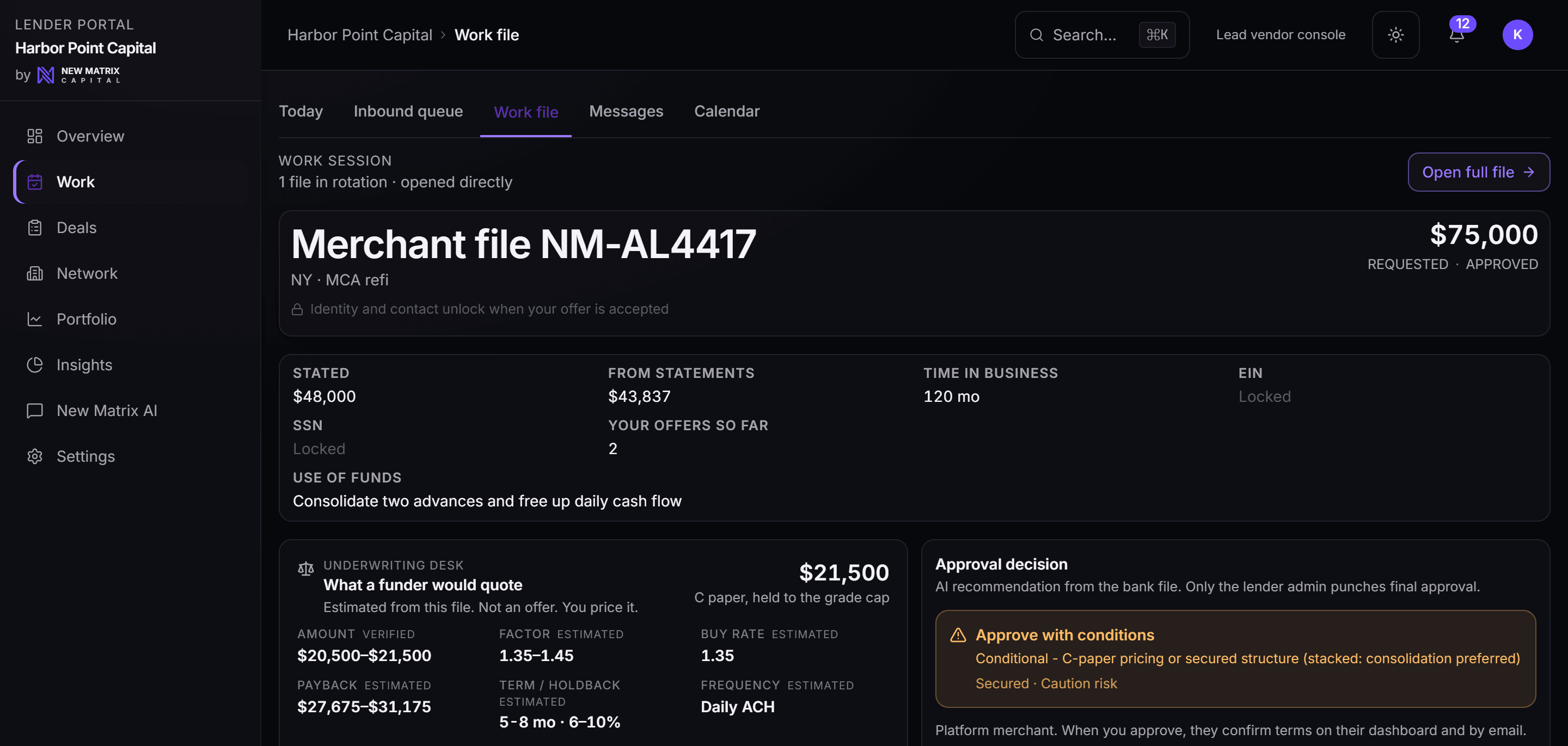1568x746 pixels.
Task: Switch to the Today tab
Action: pos(301,112)
